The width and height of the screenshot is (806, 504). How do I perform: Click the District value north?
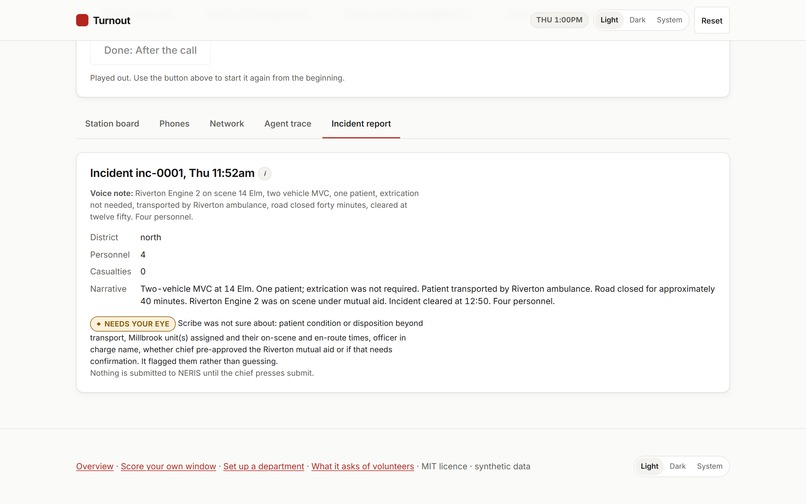pyautogui.click(x=151, y=238)
